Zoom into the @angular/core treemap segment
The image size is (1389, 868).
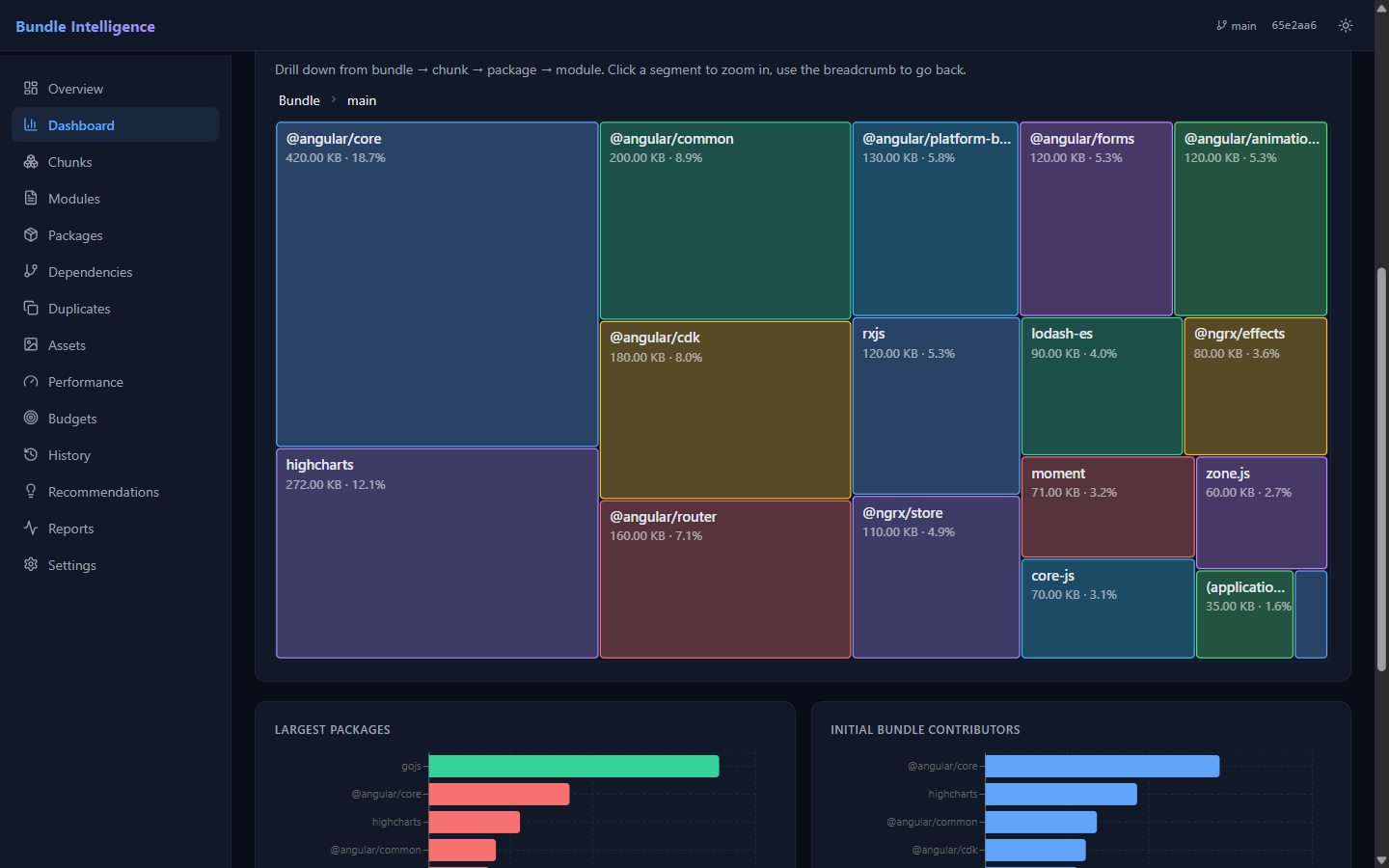coord(437,284)
